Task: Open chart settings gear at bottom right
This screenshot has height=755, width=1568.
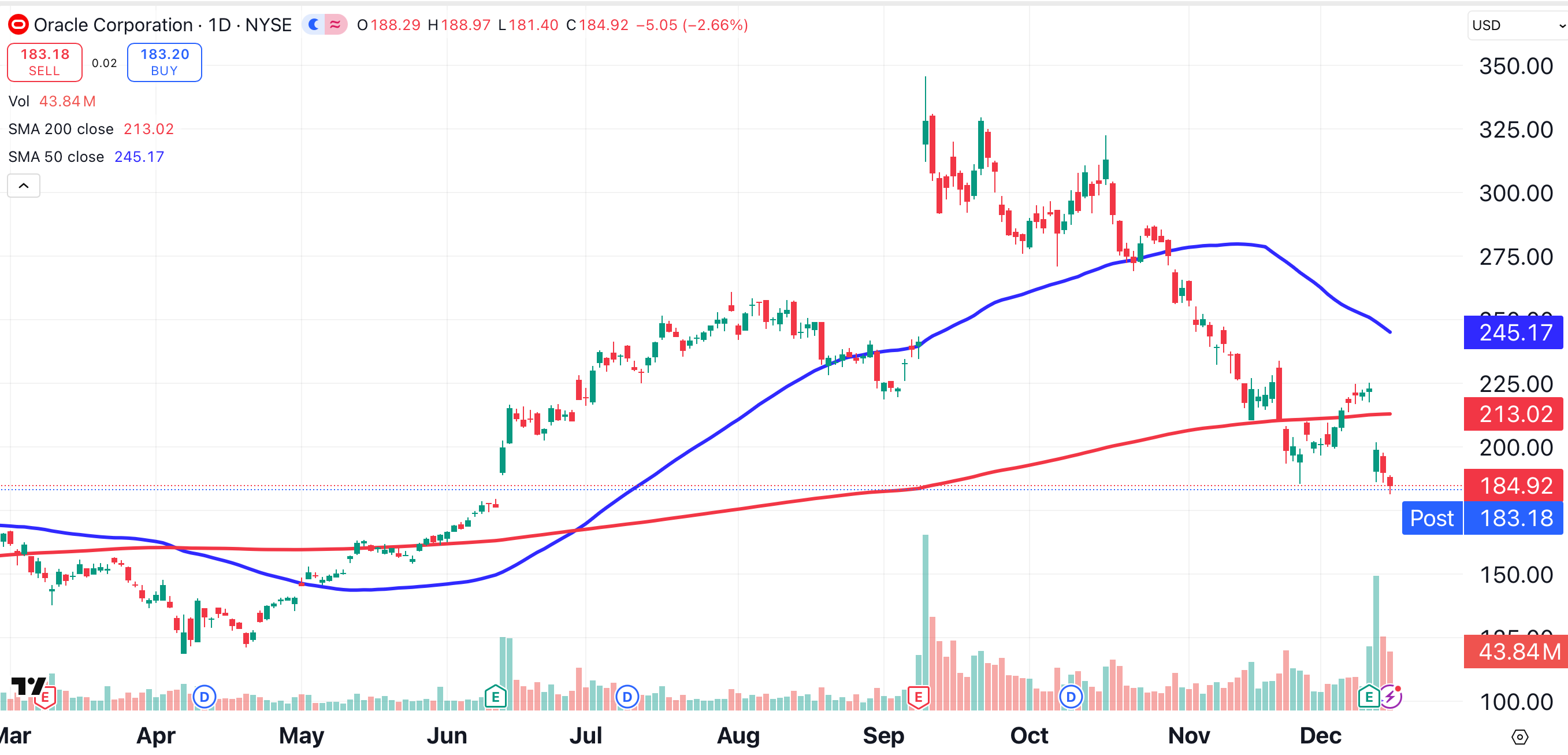Action: coord(1519,737)
